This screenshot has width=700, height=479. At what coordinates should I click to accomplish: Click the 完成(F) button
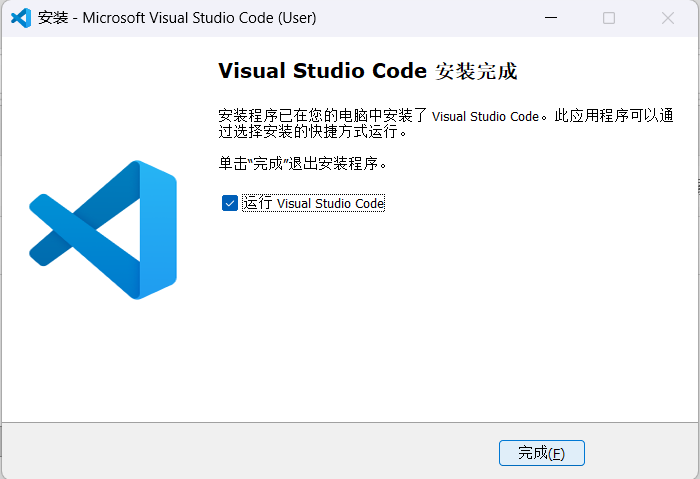(542, 453)
